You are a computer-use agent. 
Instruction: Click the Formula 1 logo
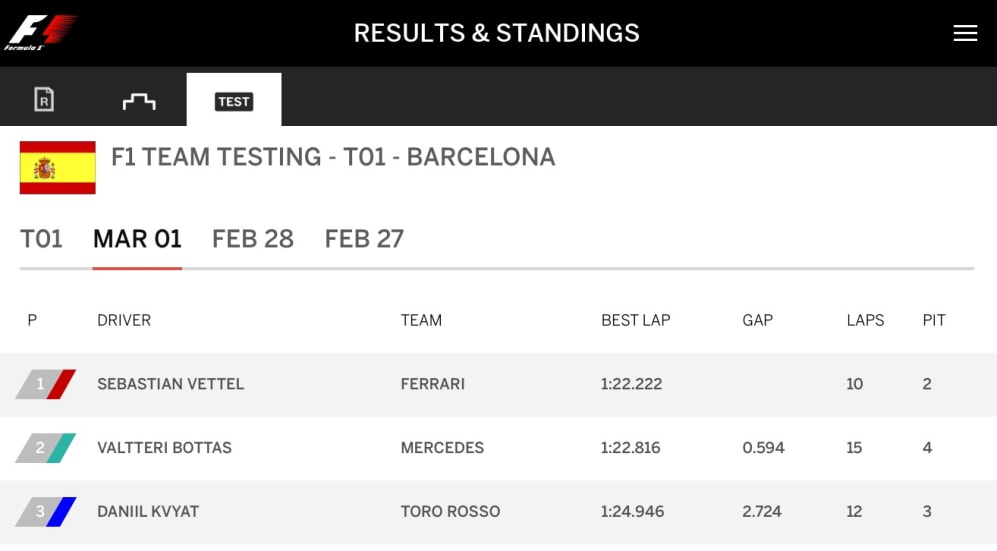pyautogui.click(x=41, y=32)
